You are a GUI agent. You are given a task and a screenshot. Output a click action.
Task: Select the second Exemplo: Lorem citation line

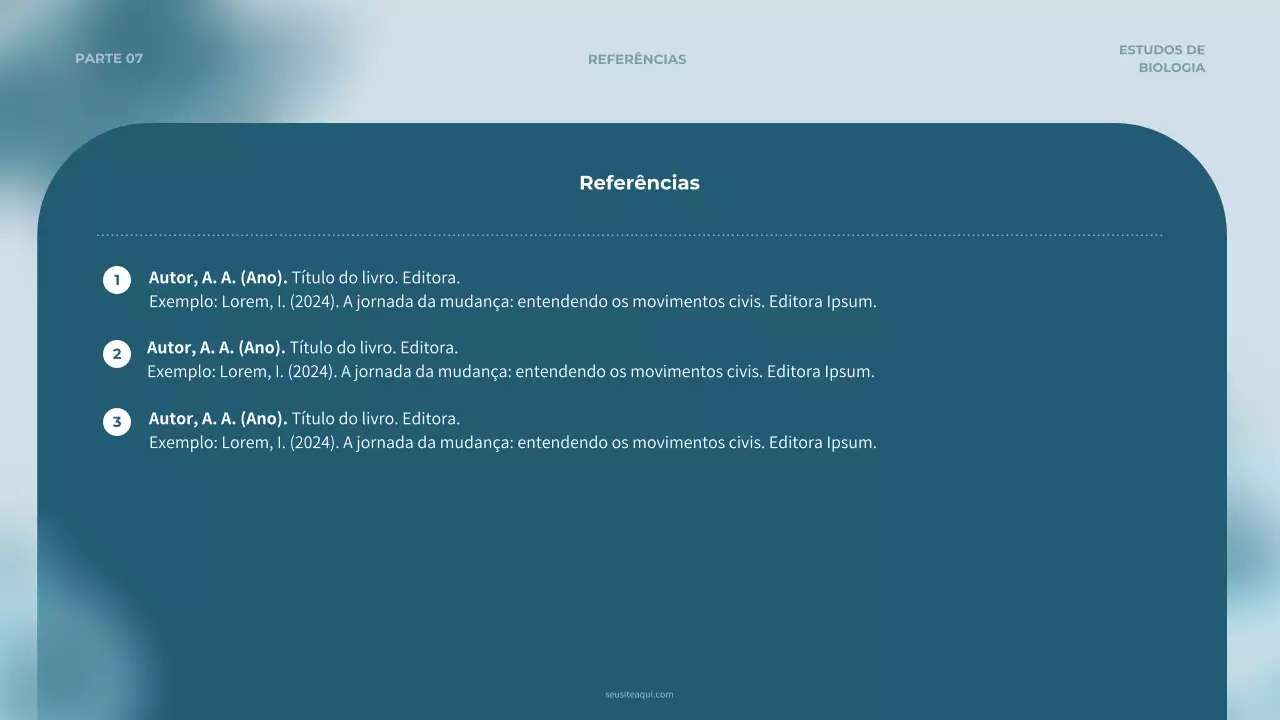click(510, 371)
